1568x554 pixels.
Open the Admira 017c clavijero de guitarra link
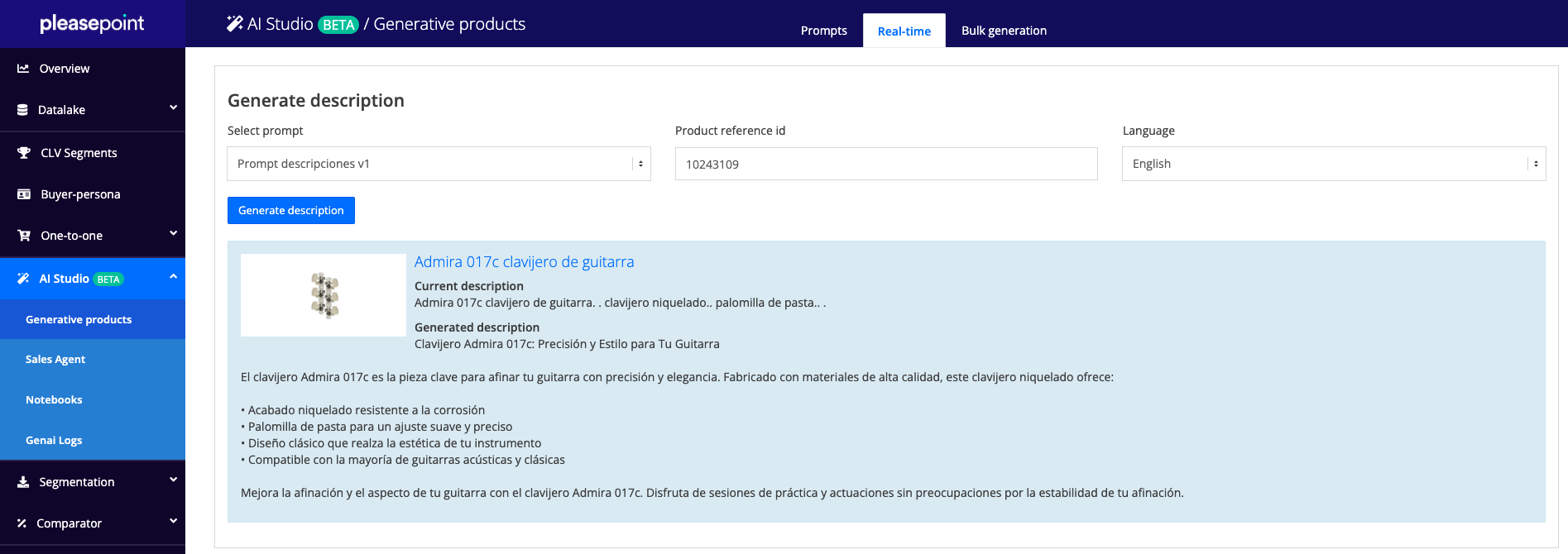[524, 262]
